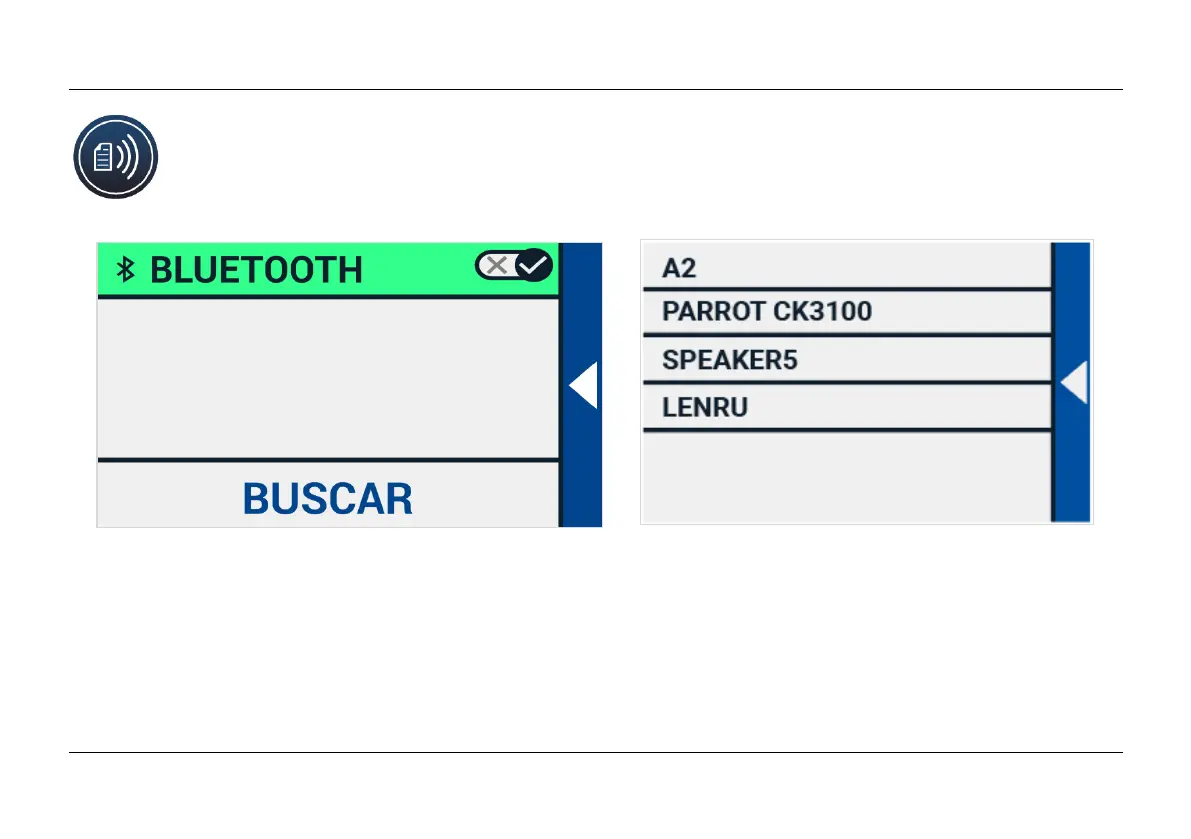Click the Bluetooth symbol icon

point(126,269)
